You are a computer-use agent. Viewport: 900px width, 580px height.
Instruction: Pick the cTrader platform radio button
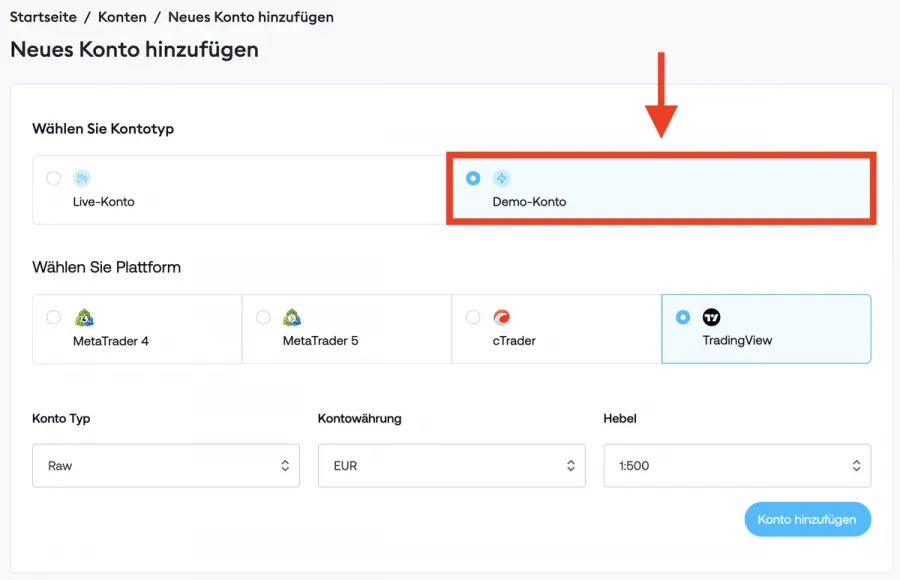[x=473, y=317]
